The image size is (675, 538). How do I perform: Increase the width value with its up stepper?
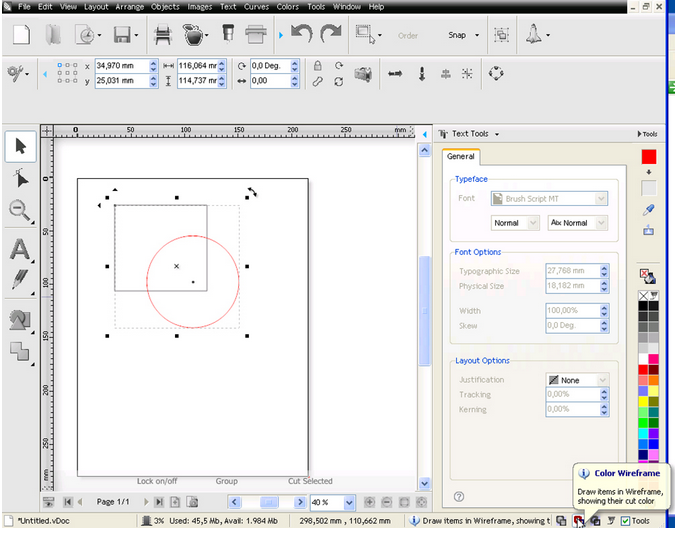222,63
